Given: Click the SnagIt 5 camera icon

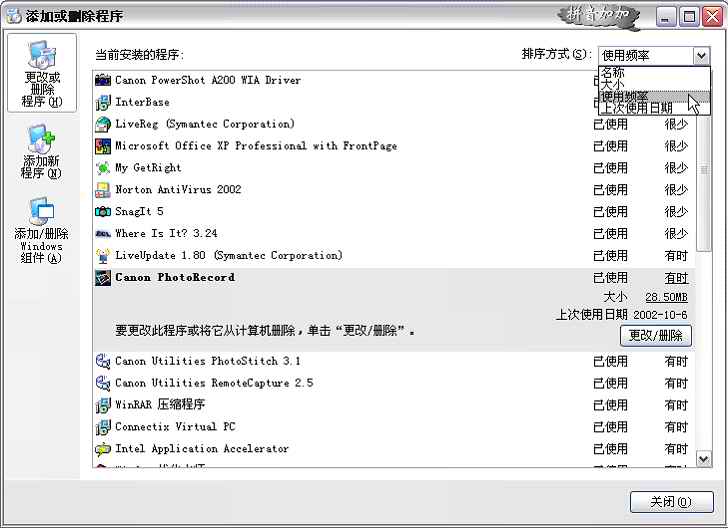Looking at the screenshot, I should pos(103,211).
